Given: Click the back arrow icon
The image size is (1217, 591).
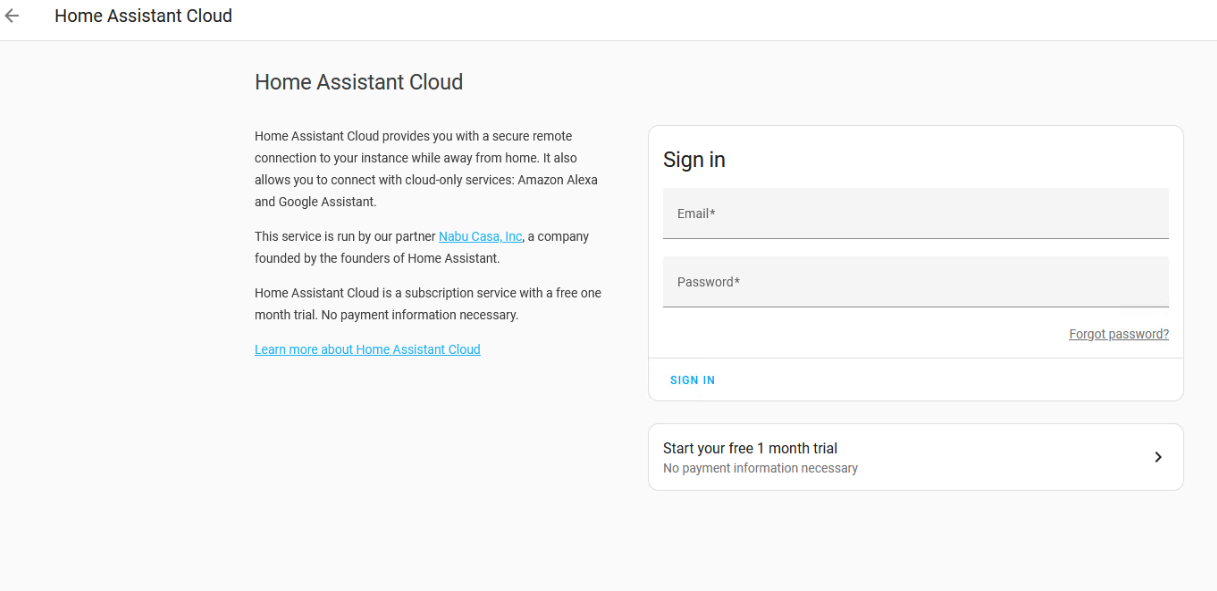Looking at the screenshot, I should pos(12,16).
